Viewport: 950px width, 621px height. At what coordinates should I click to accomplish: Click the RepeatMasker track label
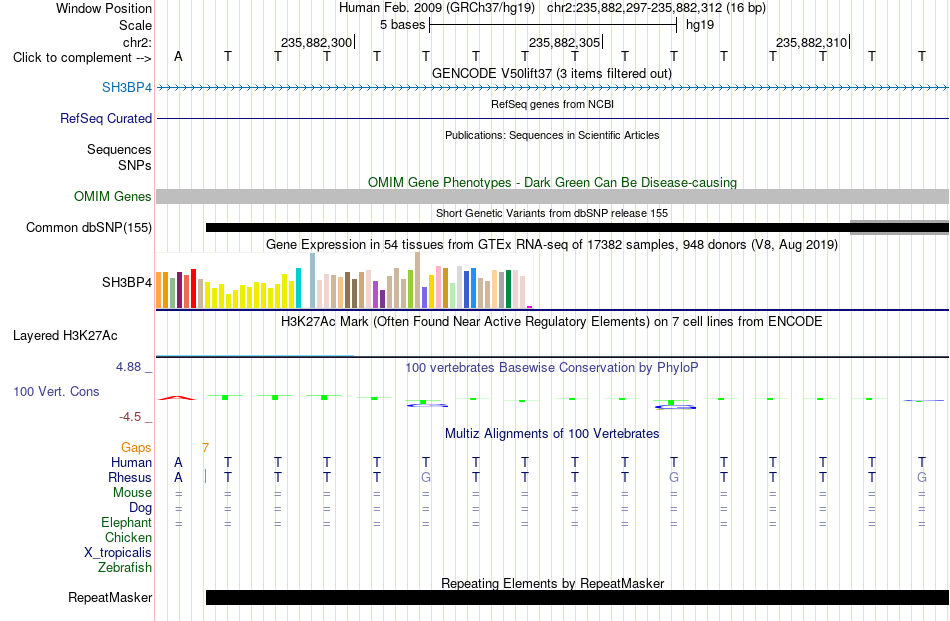point(110,597)
